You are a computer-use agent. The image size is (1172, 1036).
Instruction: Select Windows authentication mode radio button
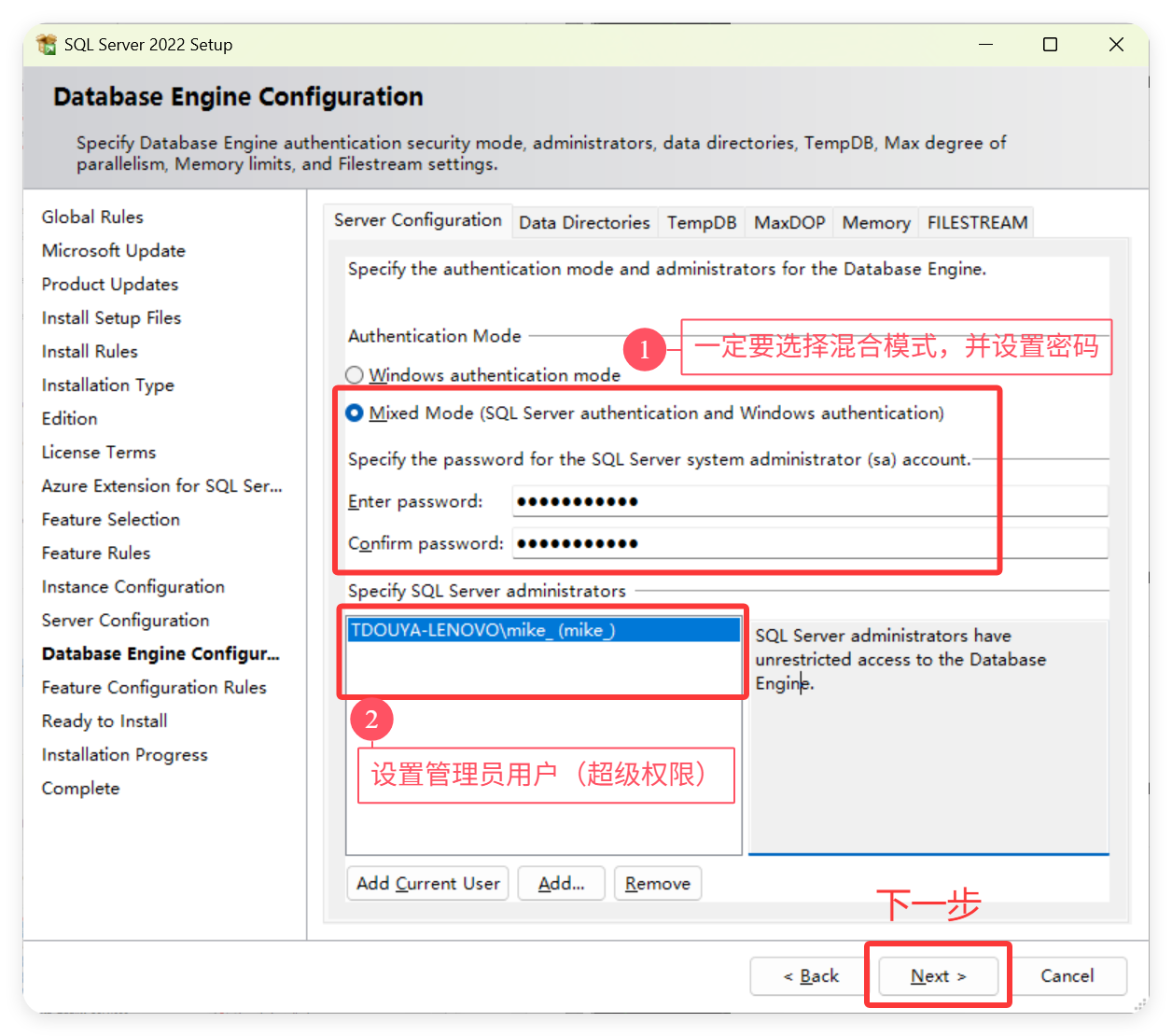[x=355, y=375]
